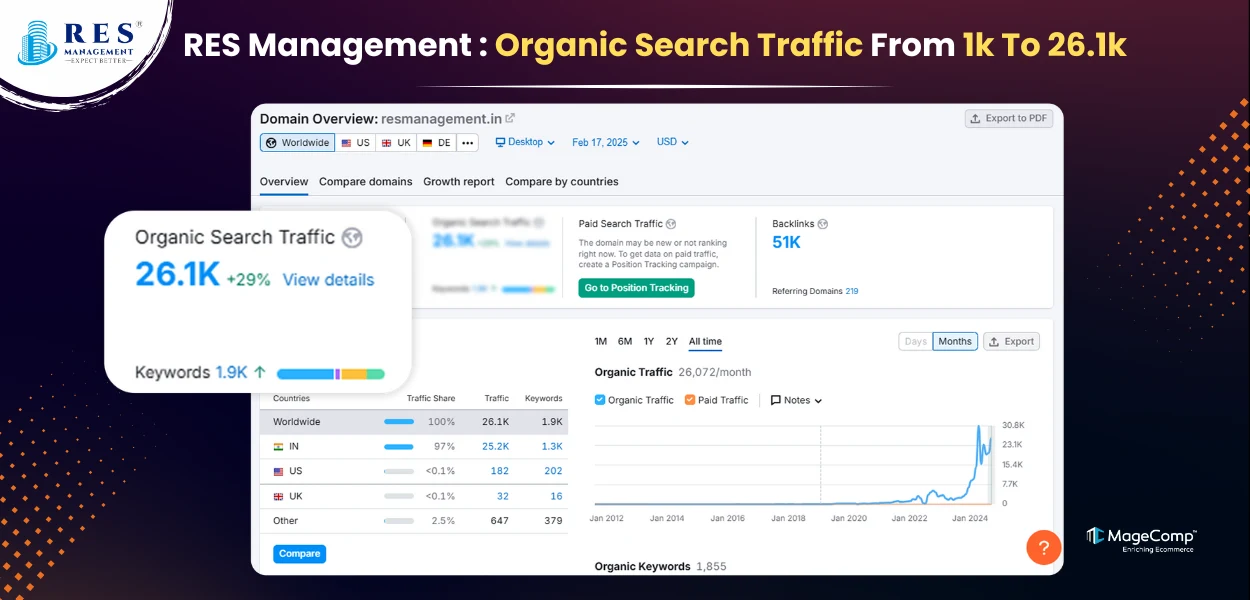Click globe icon next to Organic Search Traffic

pyautogui.click(x=351, y=238)
